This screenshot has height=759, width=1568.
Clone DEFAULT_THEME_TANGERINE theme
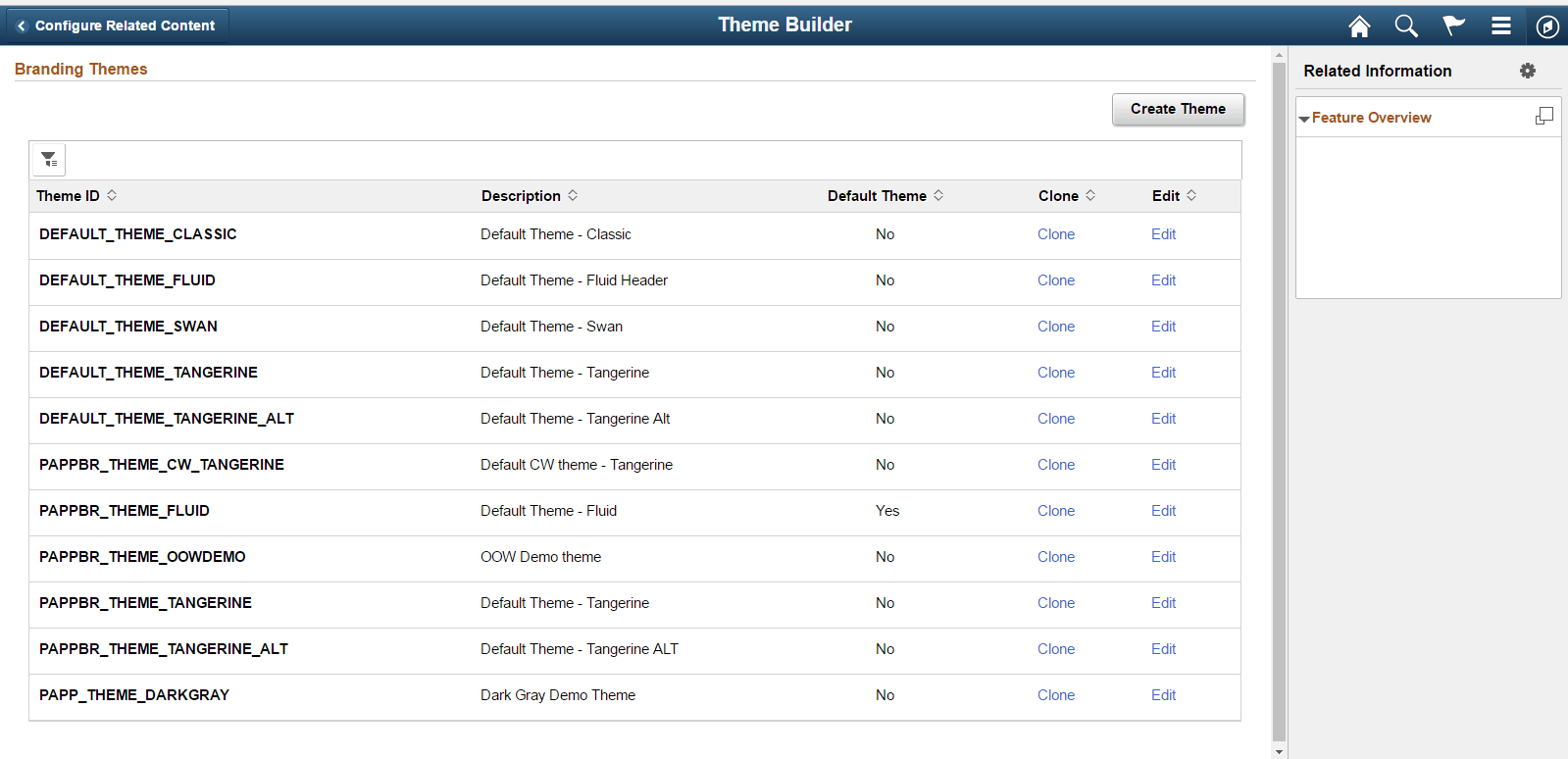[1056, 373]
